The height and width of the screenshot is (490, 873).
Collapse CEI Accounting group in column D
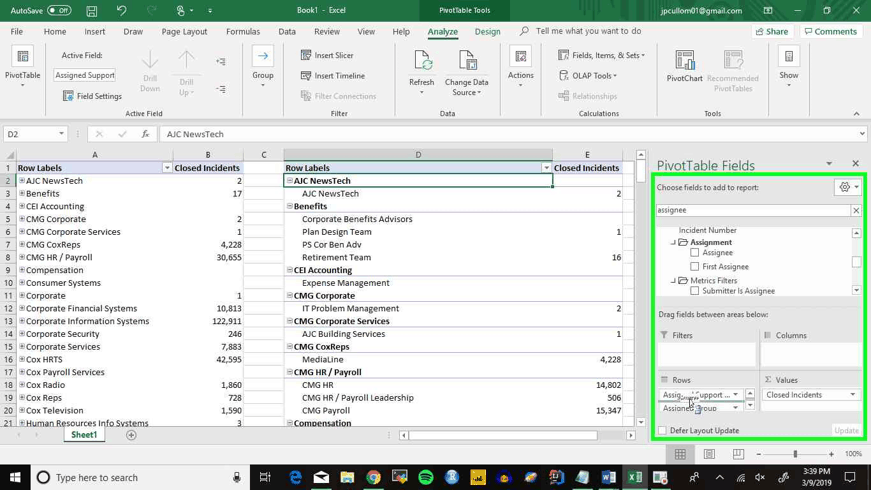(x=290, y=270)
